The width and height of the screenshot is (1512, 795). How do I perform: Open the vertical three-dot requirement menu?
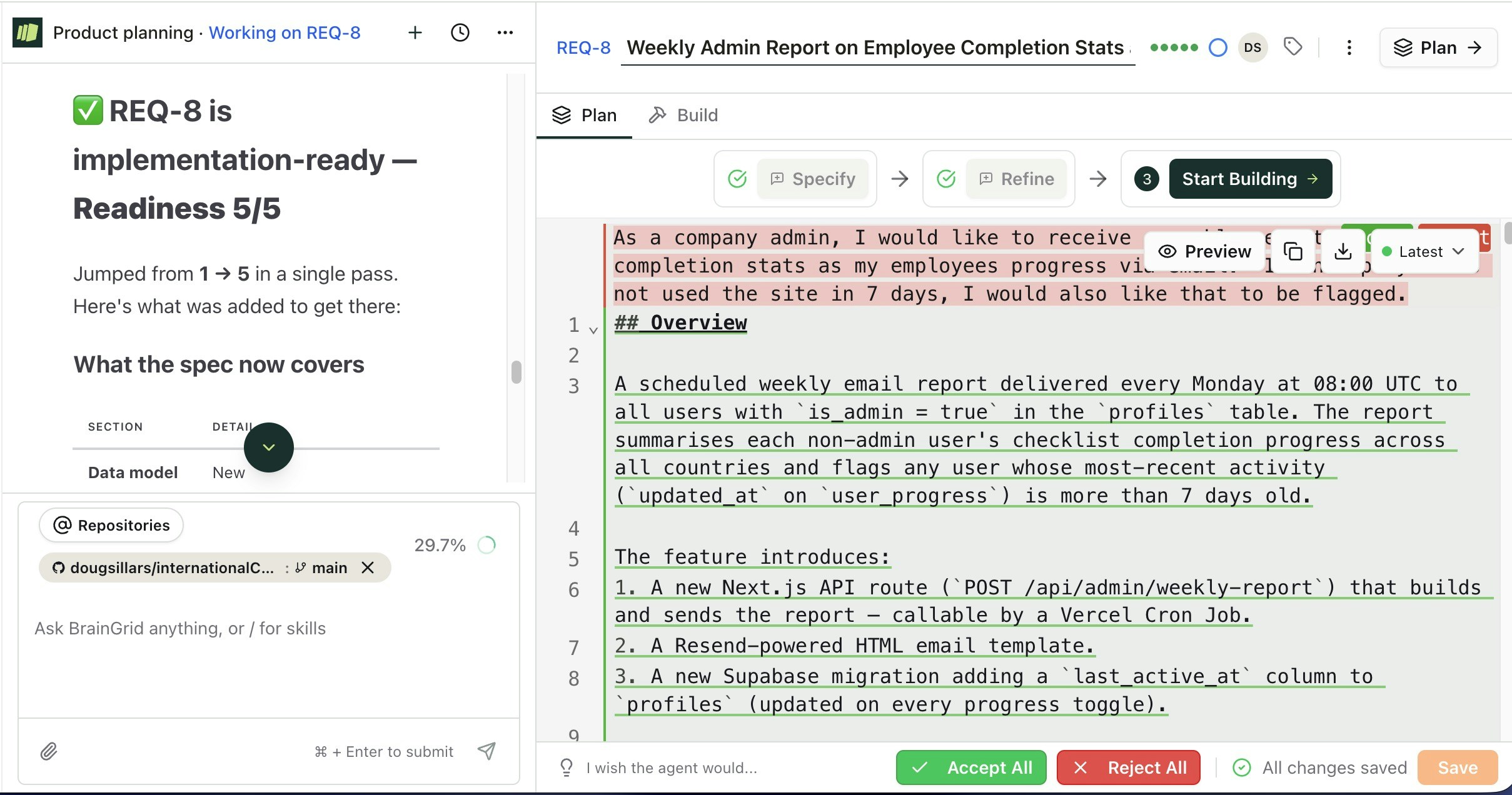tap(1349, 47)
